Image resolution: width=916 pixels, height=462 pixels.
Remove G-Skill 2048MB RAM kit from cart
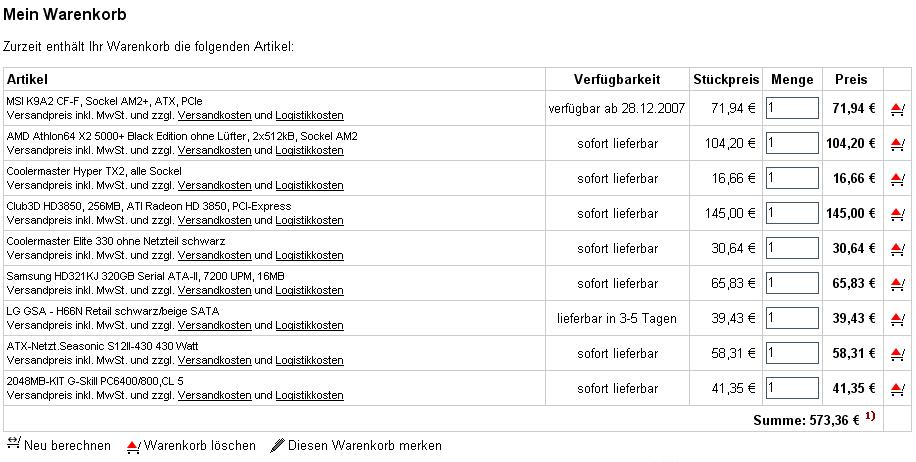tap(897, 390)
